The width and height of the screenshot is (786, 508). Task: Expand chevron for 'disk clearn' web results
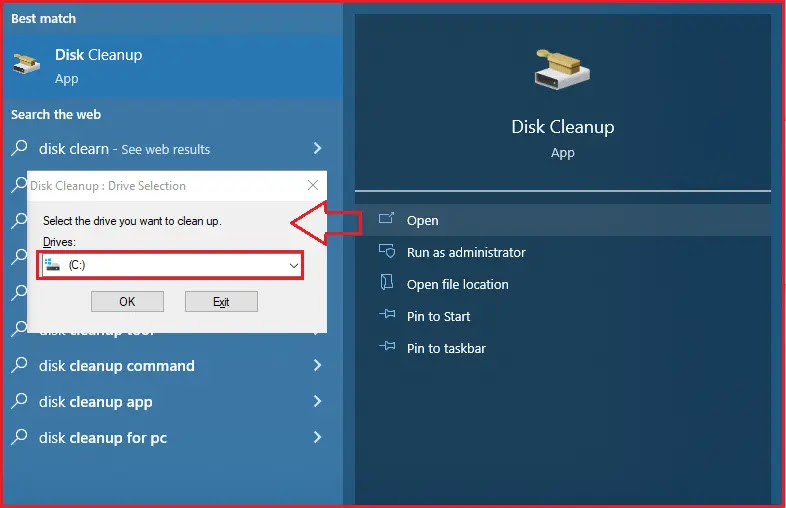[x=317, y=148]
